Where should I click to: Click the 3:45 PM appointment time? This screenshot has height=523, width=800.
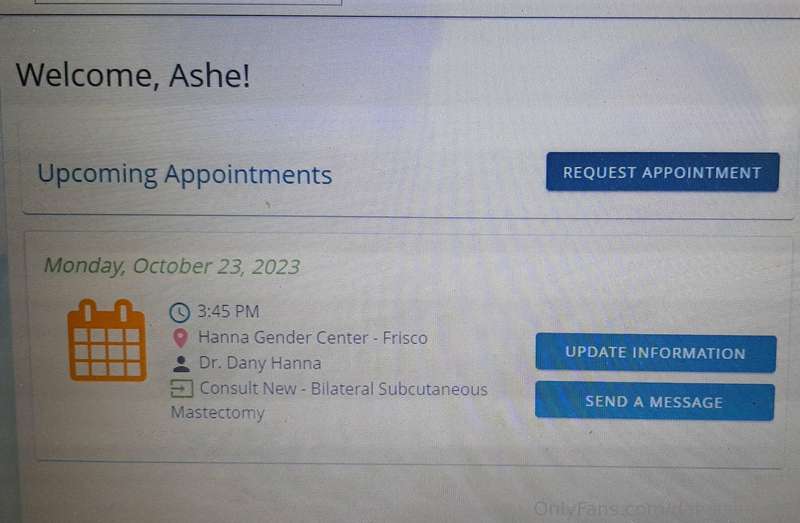228,311
